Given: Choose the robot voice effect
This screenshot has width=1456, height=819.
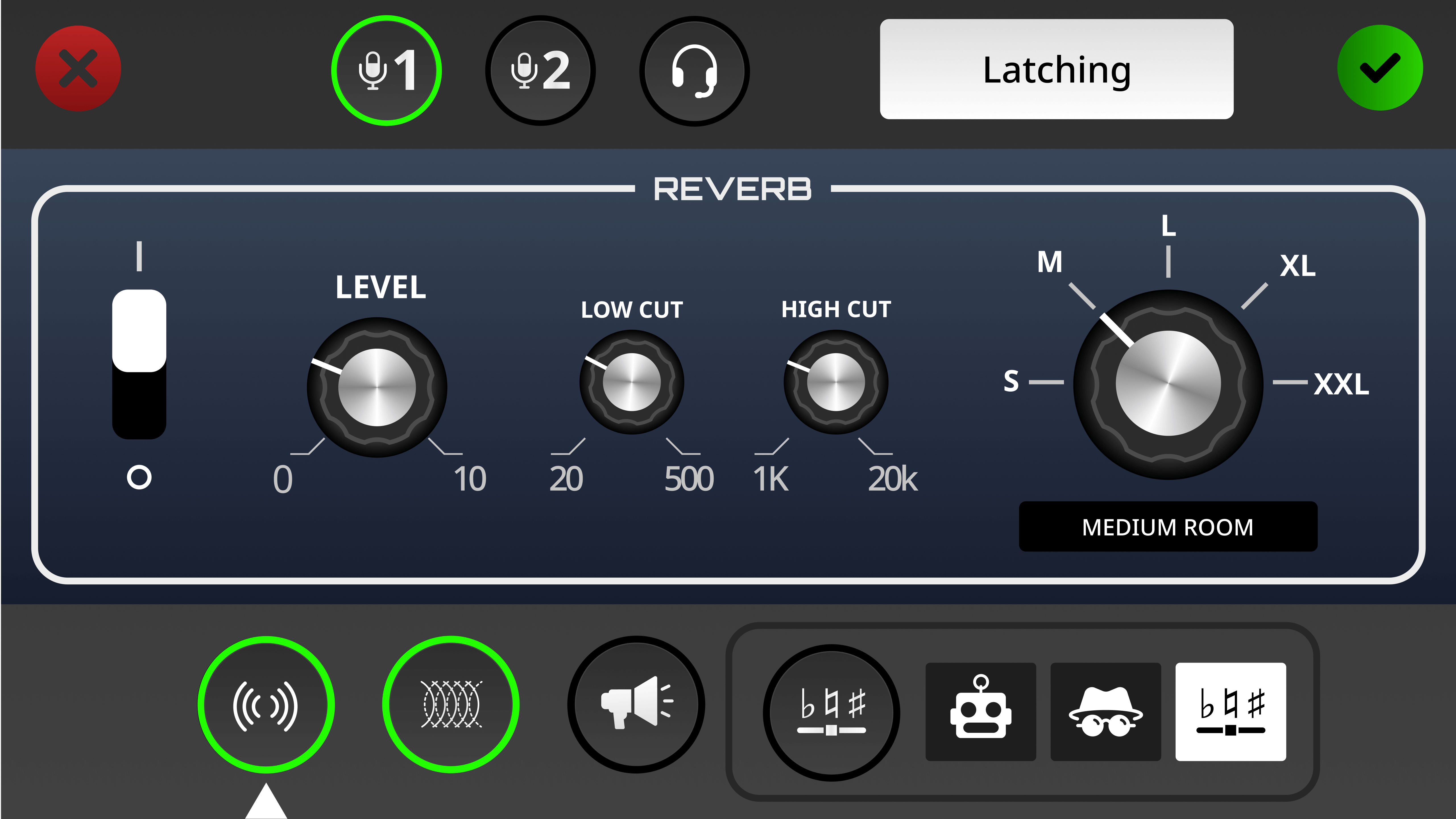Looking at the screenshot, I should click(x=981, y=712).
